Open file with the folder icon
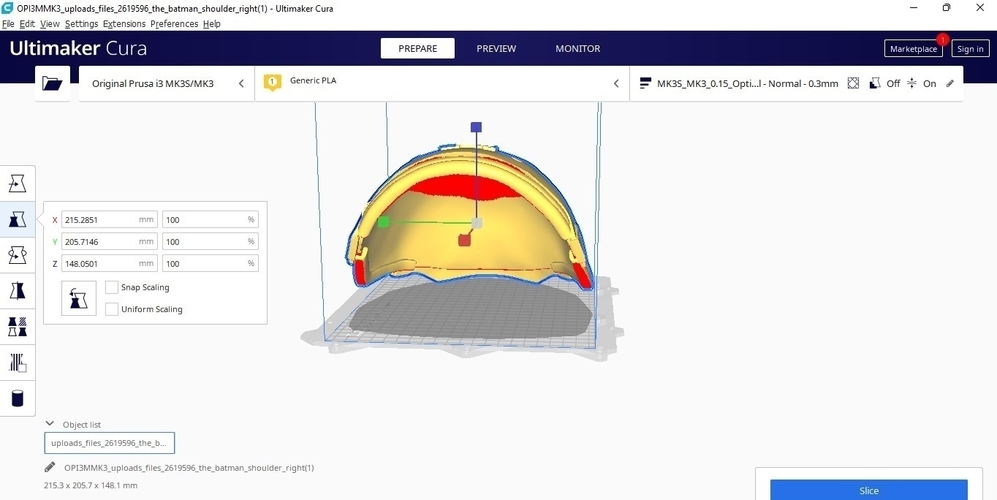Image resolution: width=997 pixels, height=500 pixels. tap(52, 83)
